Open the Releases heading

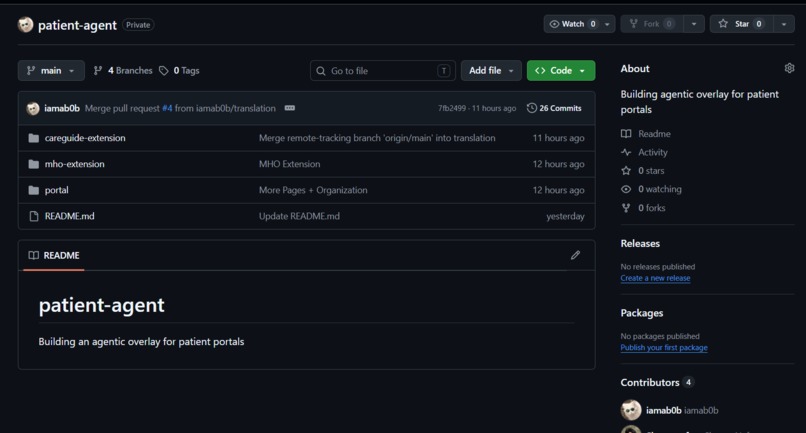640,243
